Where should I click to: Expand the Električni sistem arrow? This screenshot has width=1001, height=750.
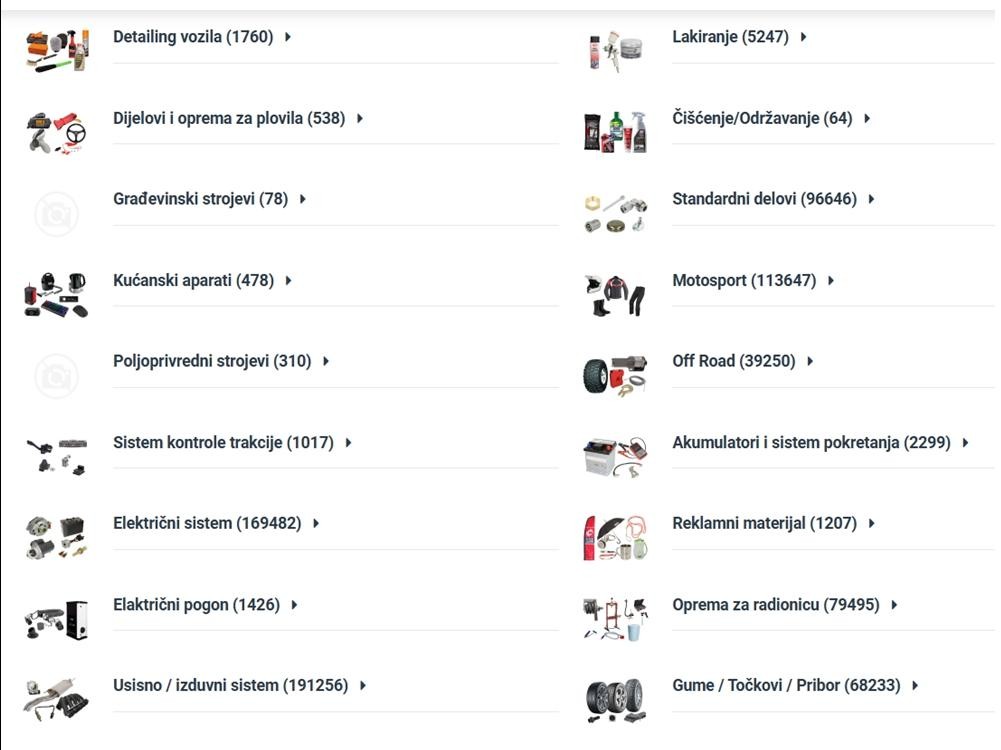316,523
